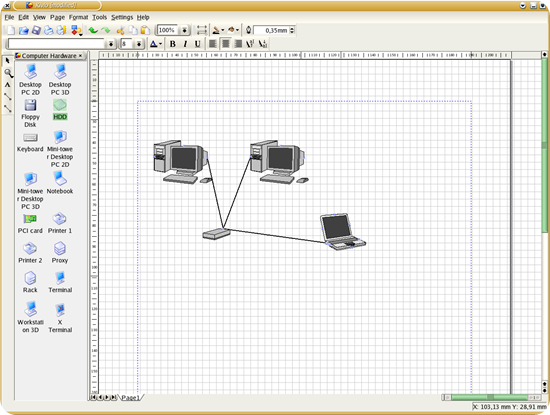Select the Proxy stencil
The height and width of the screenshot is (415, 550).
[60, 253]
